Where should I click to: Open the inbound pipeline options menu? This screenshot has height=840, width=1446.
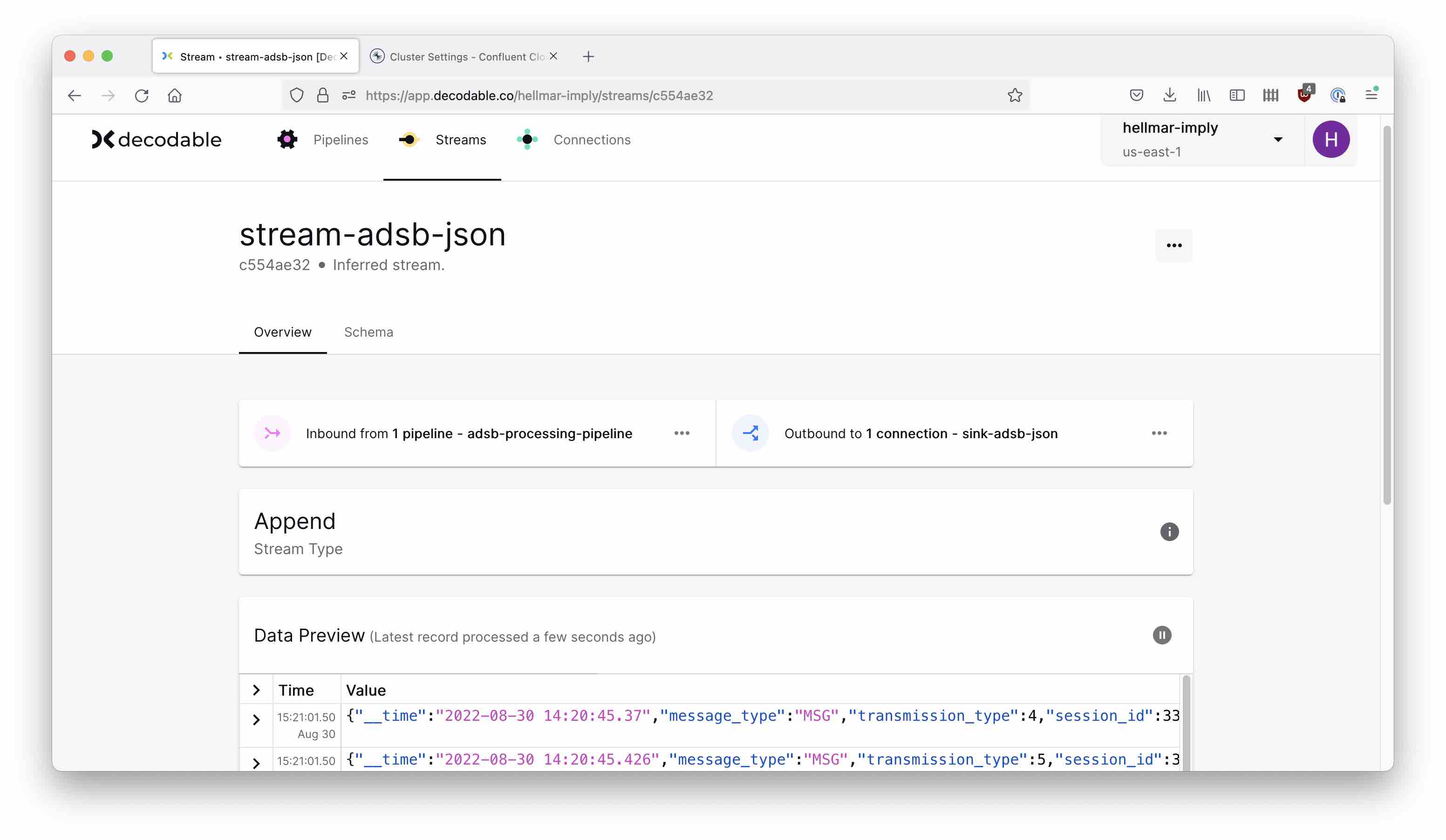(x=682, y=433)
